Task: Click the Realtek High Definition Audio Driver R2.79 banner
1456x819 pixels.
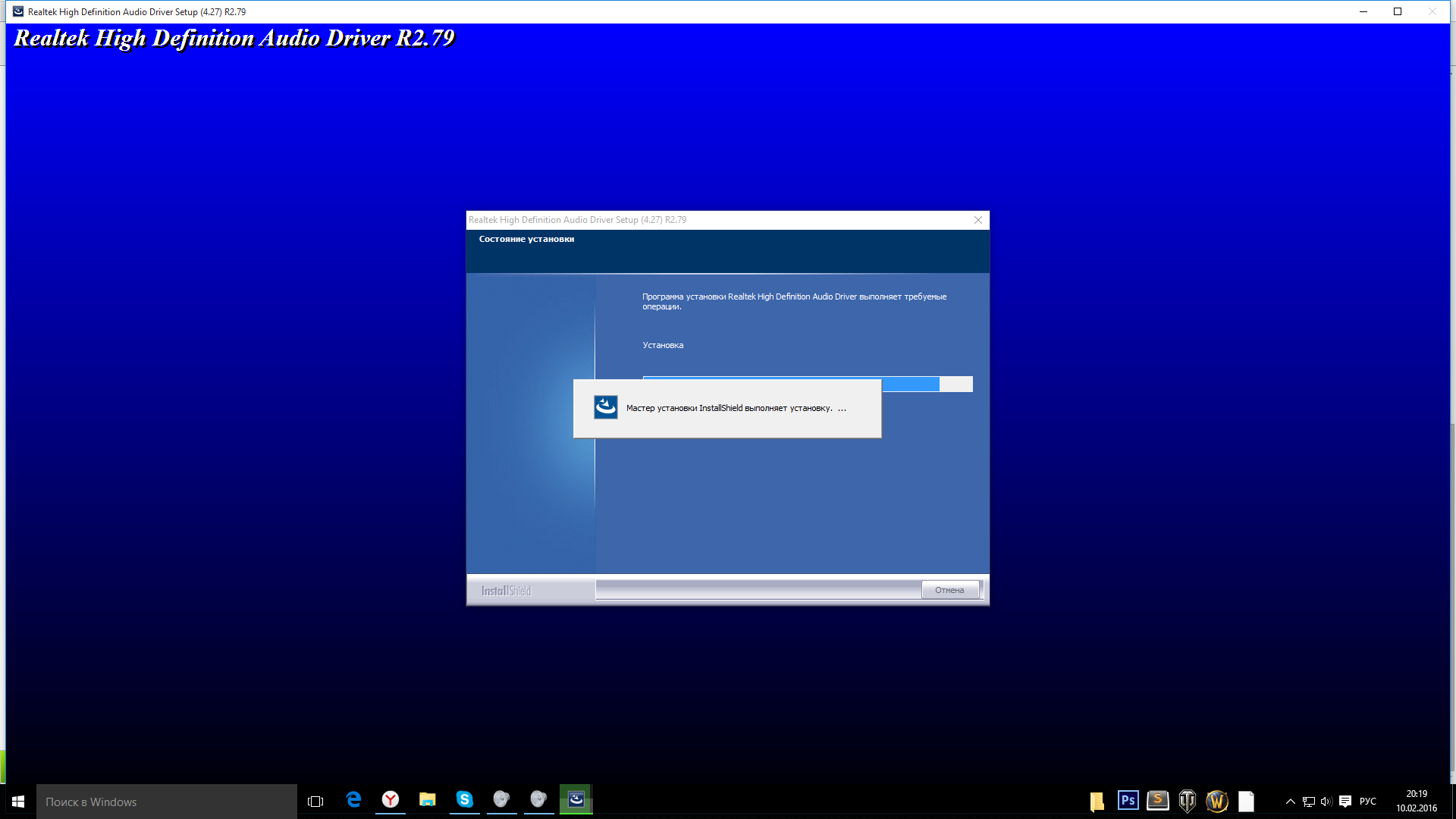Action: tap(234, 38)
